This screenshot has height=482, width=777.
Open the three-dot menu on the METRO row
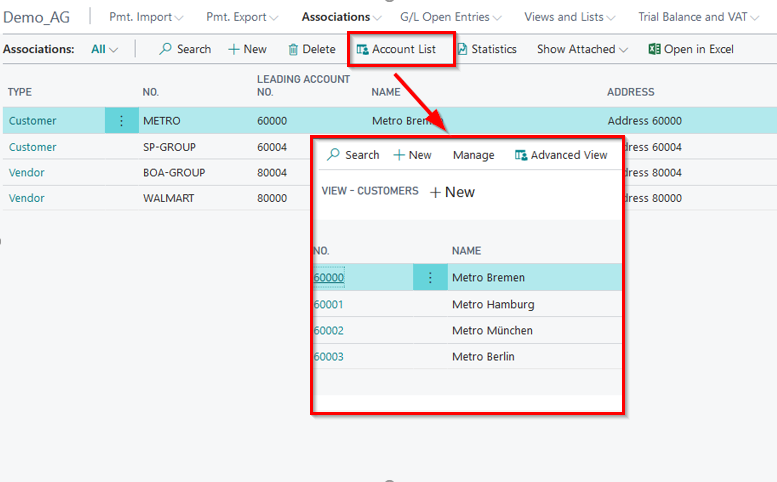tap(121, 121)
